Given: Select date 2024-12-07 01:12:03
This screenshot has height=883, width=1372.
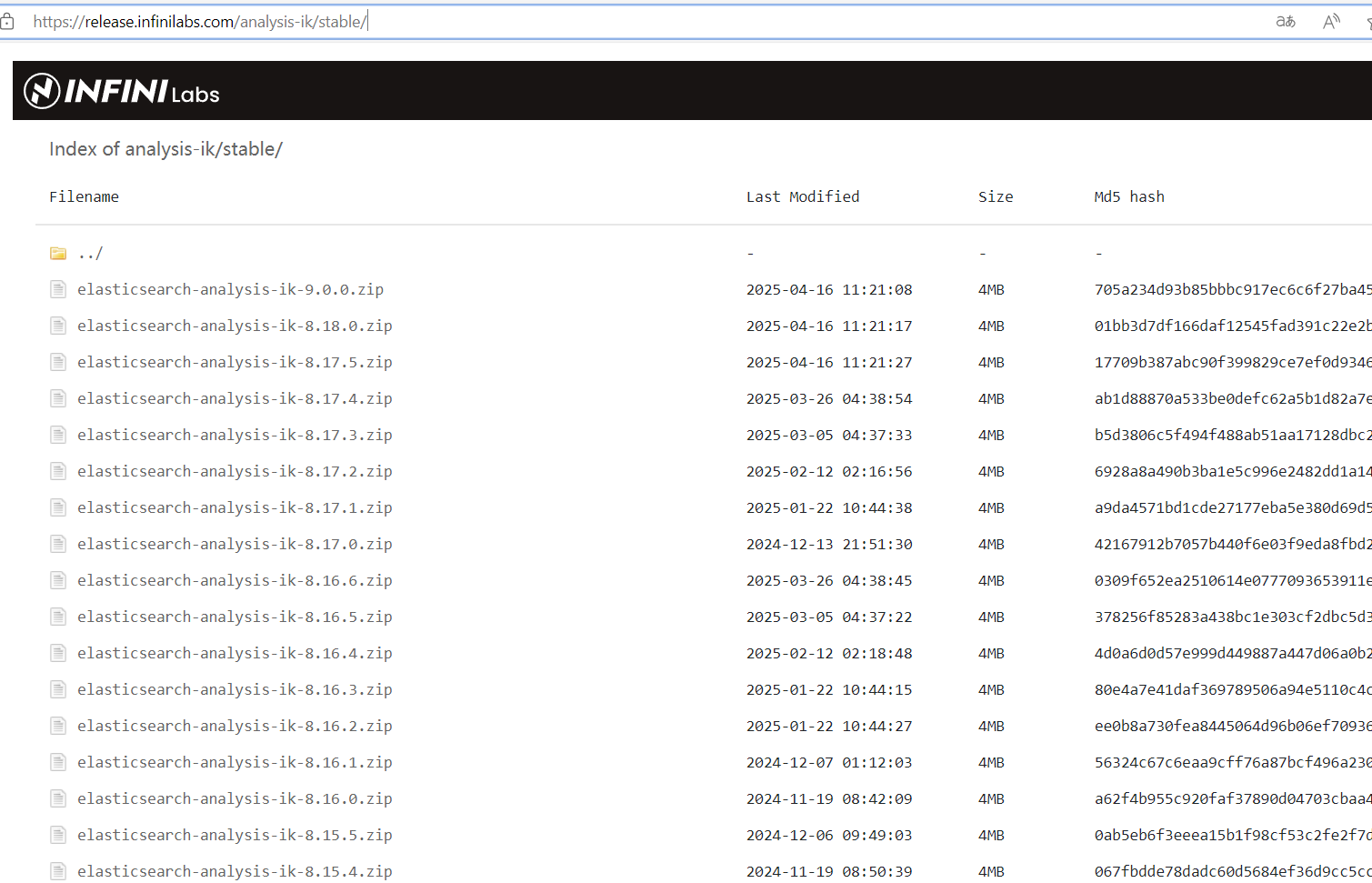Looking at the screenshot, I should click(x=829, y=762).
